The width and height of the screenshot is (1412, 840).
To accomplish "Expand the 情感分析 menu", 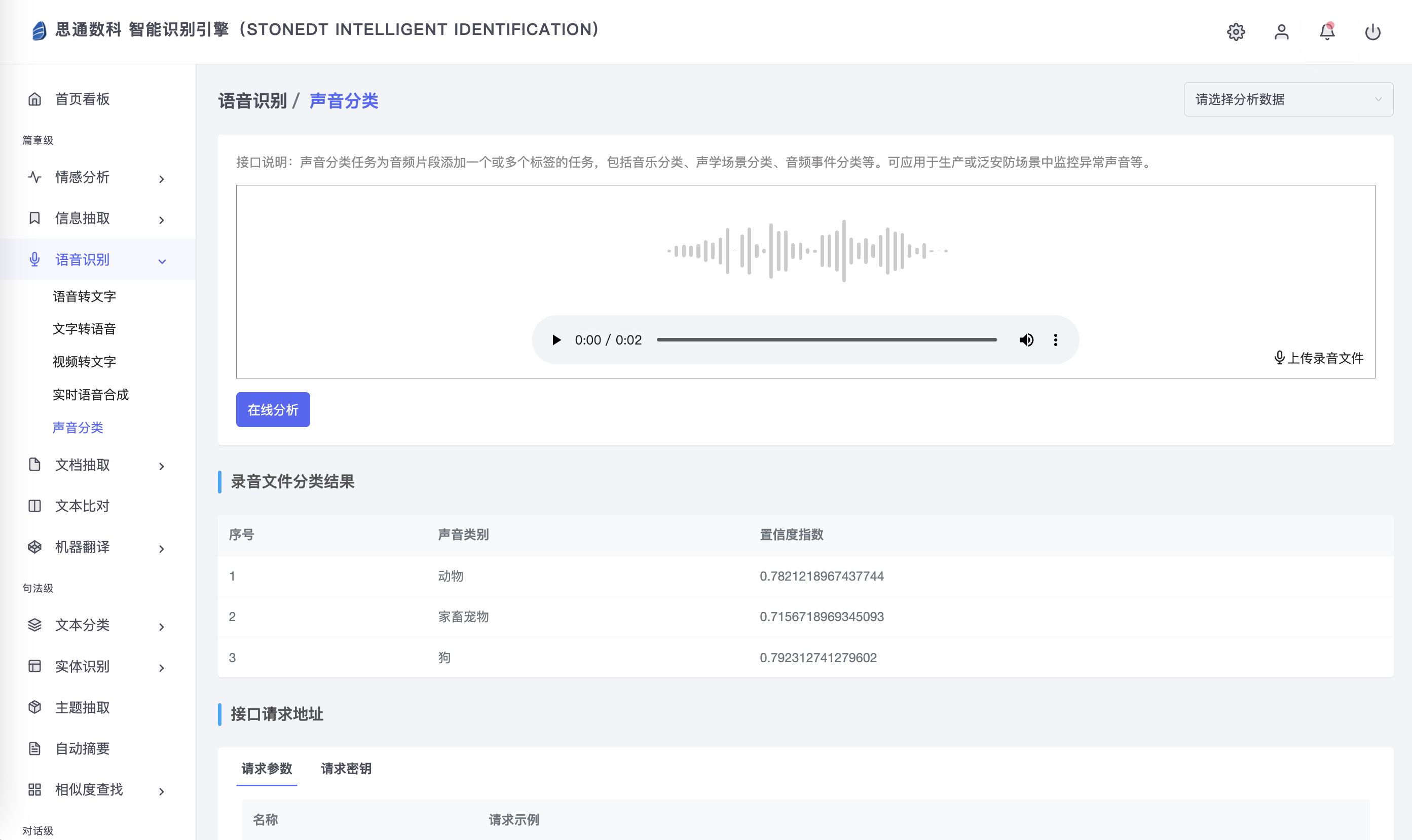I will [x=161, y=179].
